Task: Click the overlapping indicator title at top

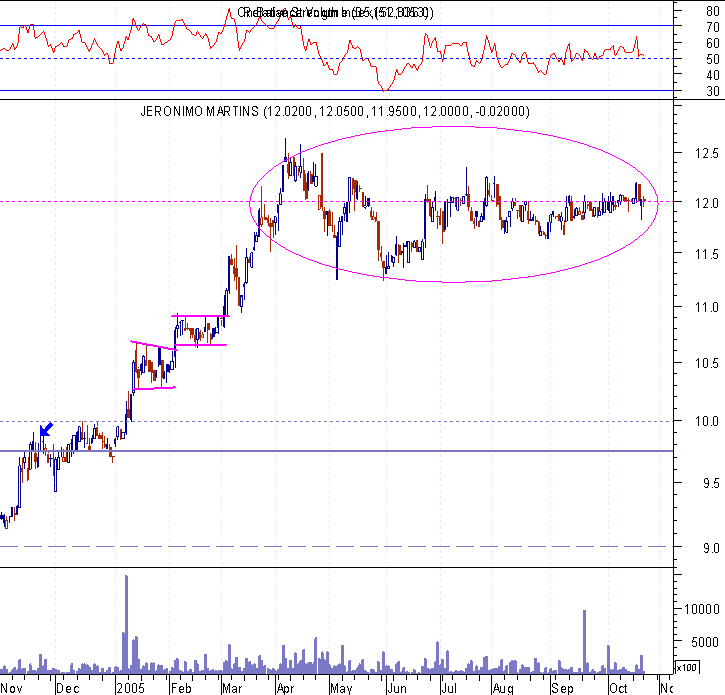Action: click(336, 12)
